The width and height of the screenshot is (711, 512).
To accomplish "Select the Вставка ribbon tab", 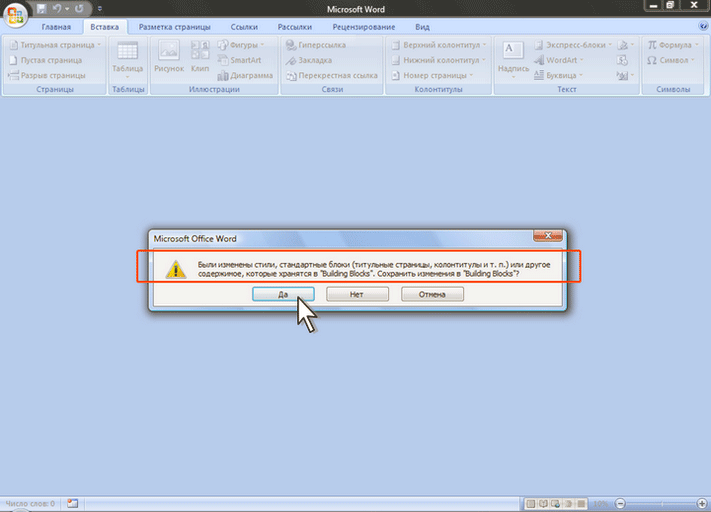I will point(105,27).
